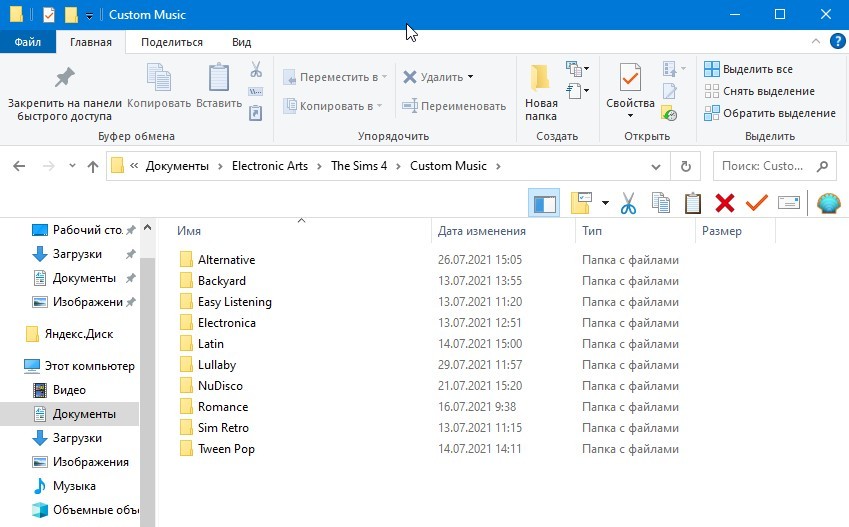This screenshot has height=527, width=849.
Task: Create a new folder with Новая папка
Action: [x=541, y=93]
